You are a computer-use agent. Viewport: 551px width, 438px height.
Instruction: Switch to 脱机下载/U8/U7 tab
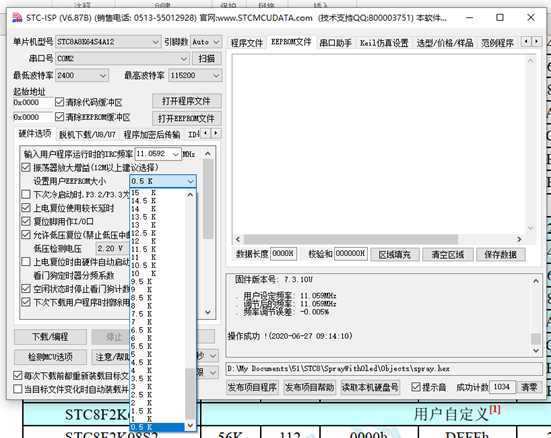pos(87,134)
